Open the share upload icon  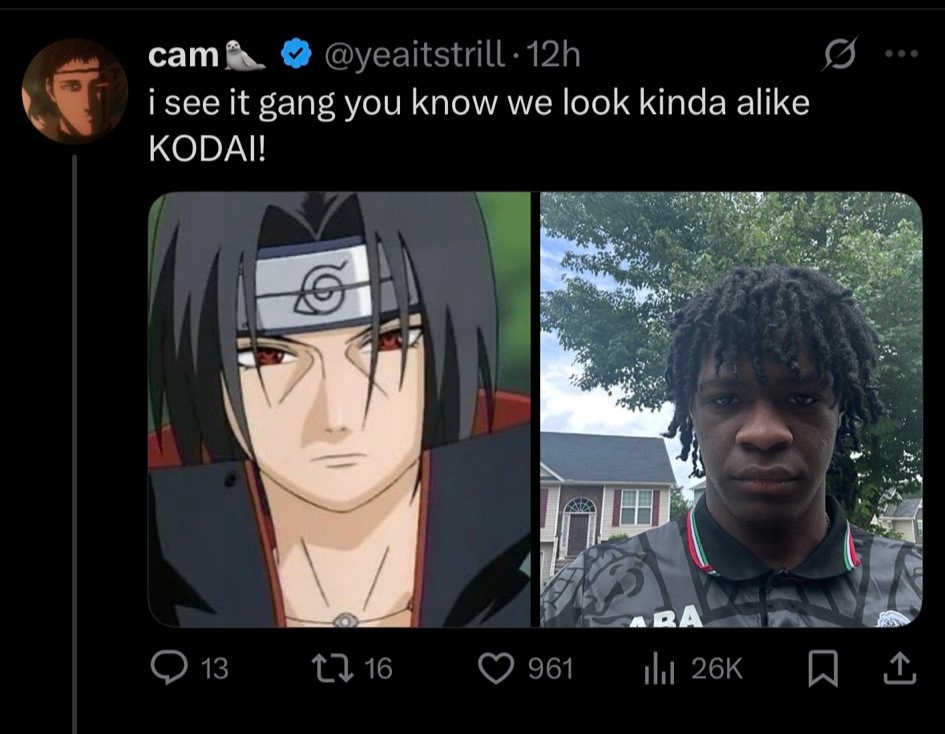900,669
